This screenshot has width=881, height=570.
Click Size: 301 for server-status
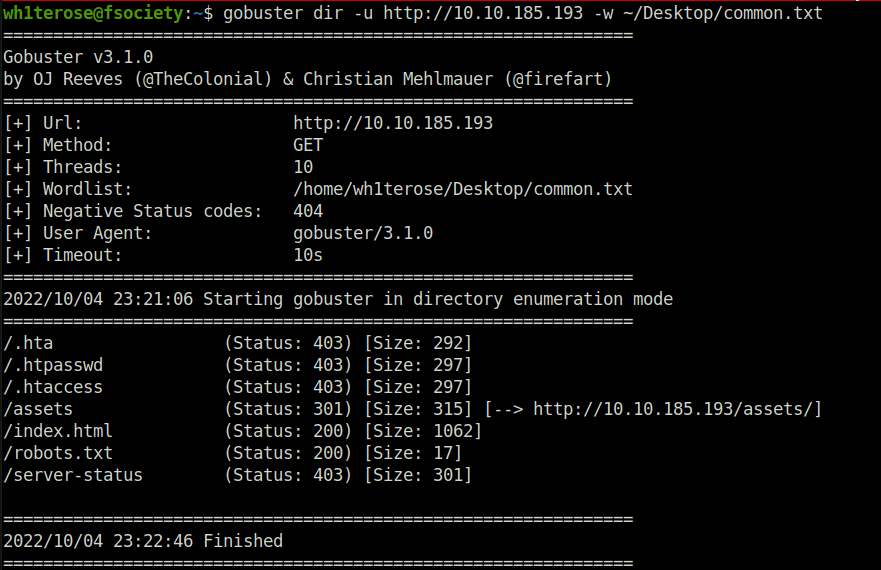417,474
